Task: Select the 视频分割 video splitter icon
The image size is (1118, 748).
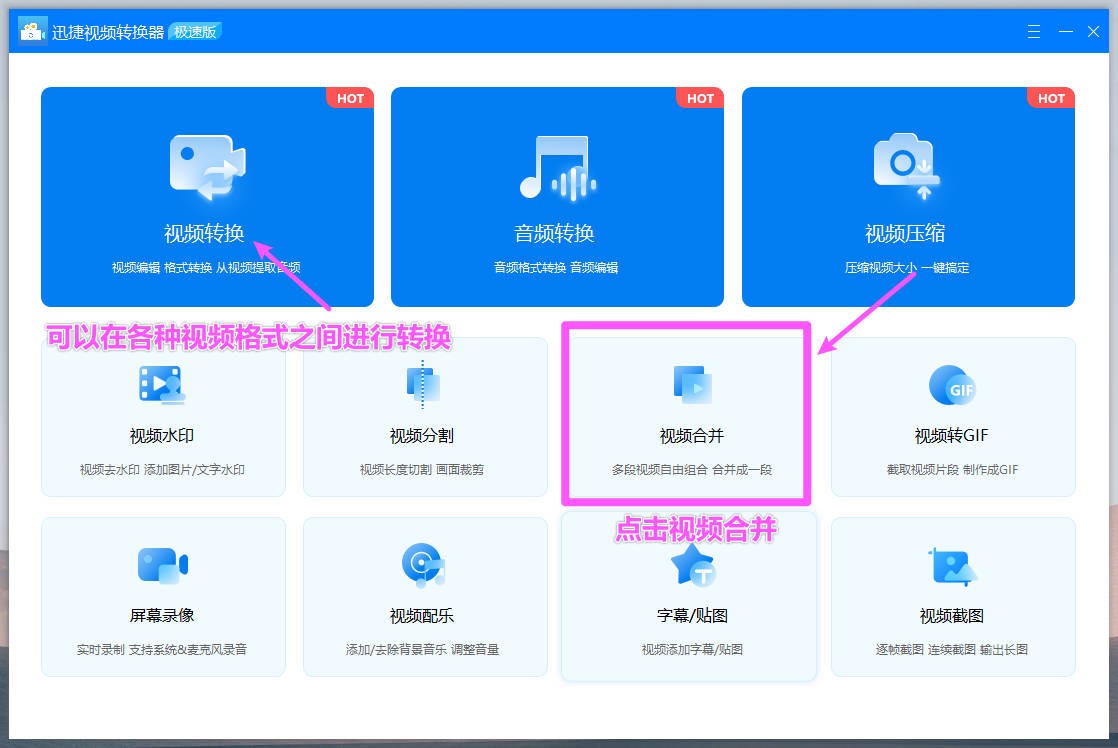Action: 424,383
